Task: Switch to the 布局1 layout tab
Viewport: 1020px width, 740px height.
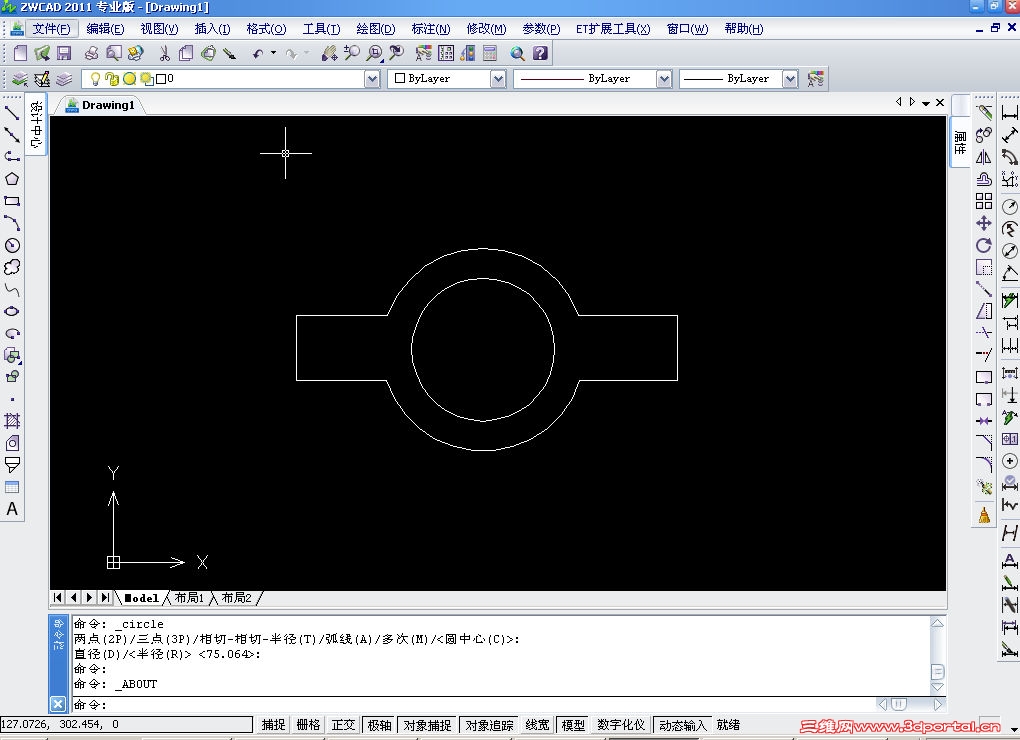Action: [x=189, y=598]
